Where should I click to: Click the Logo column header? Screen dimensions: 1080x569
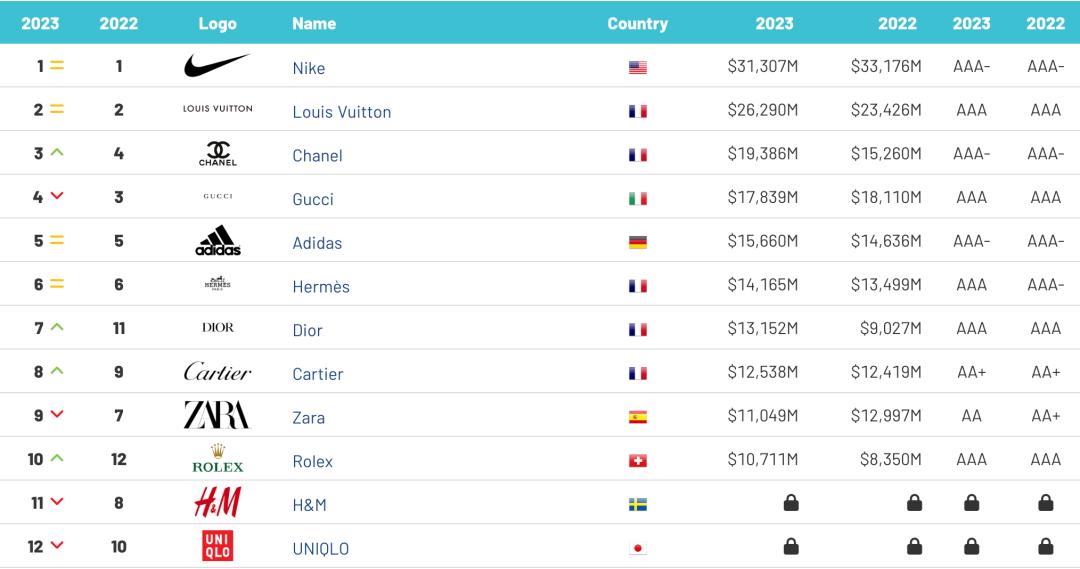(217, 23)
